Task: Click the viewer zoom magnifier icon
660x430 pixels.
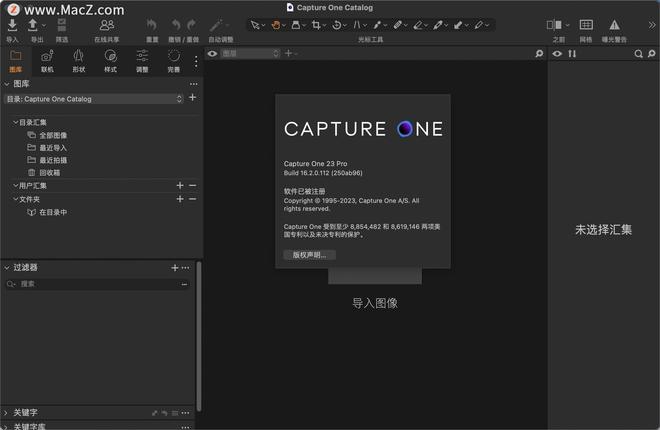Action: coord(539,53)
